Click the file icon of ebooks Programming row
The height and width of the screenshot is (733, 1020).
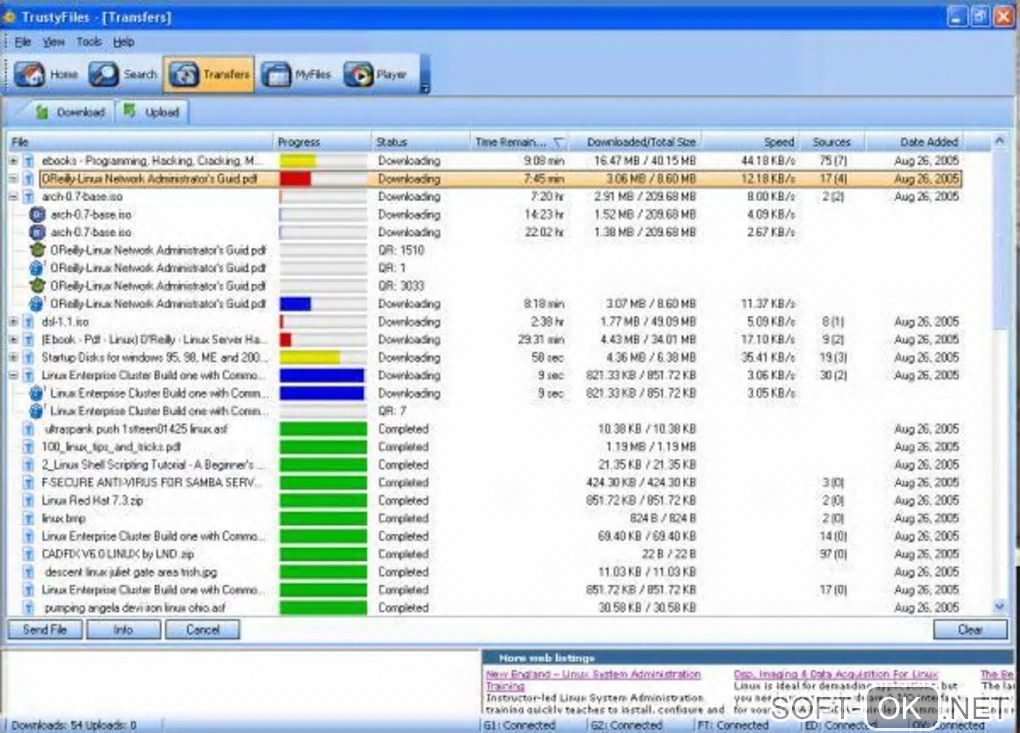(x=29, y=160)
